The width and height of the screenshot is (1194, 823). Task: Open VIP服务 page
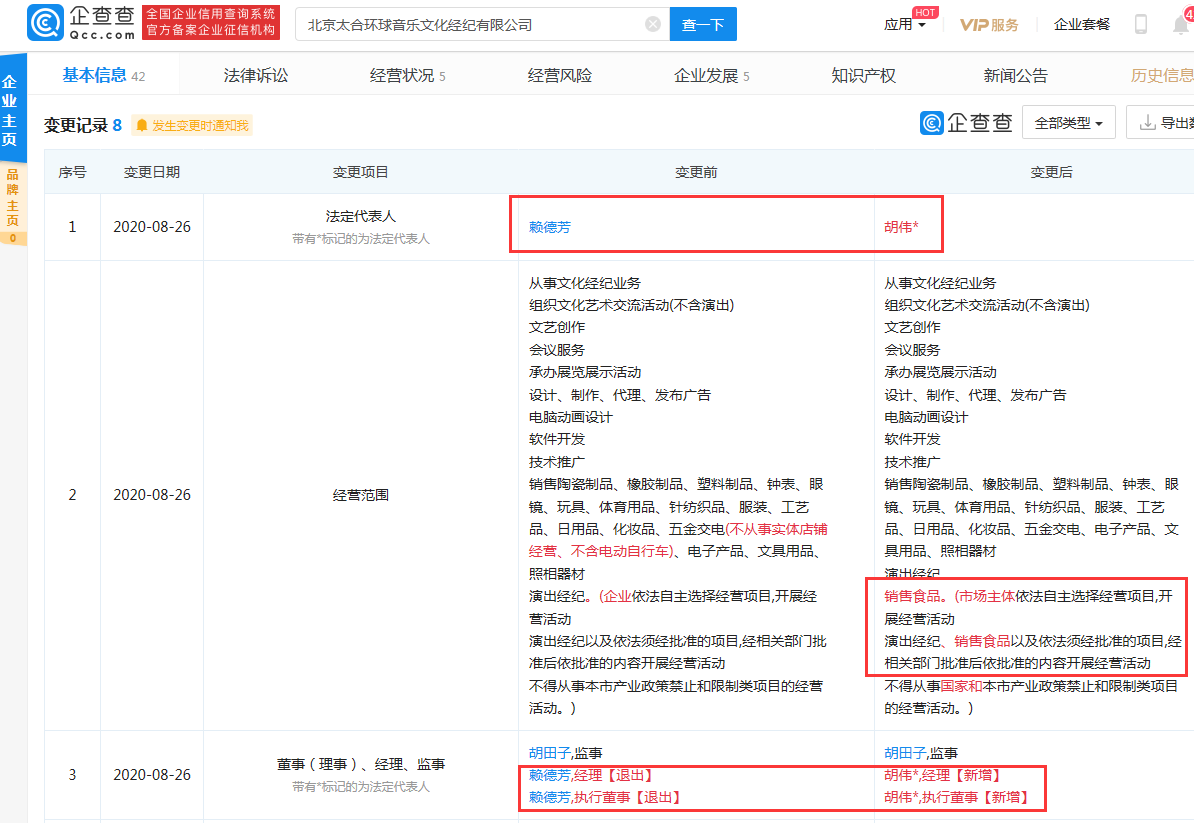989,24
